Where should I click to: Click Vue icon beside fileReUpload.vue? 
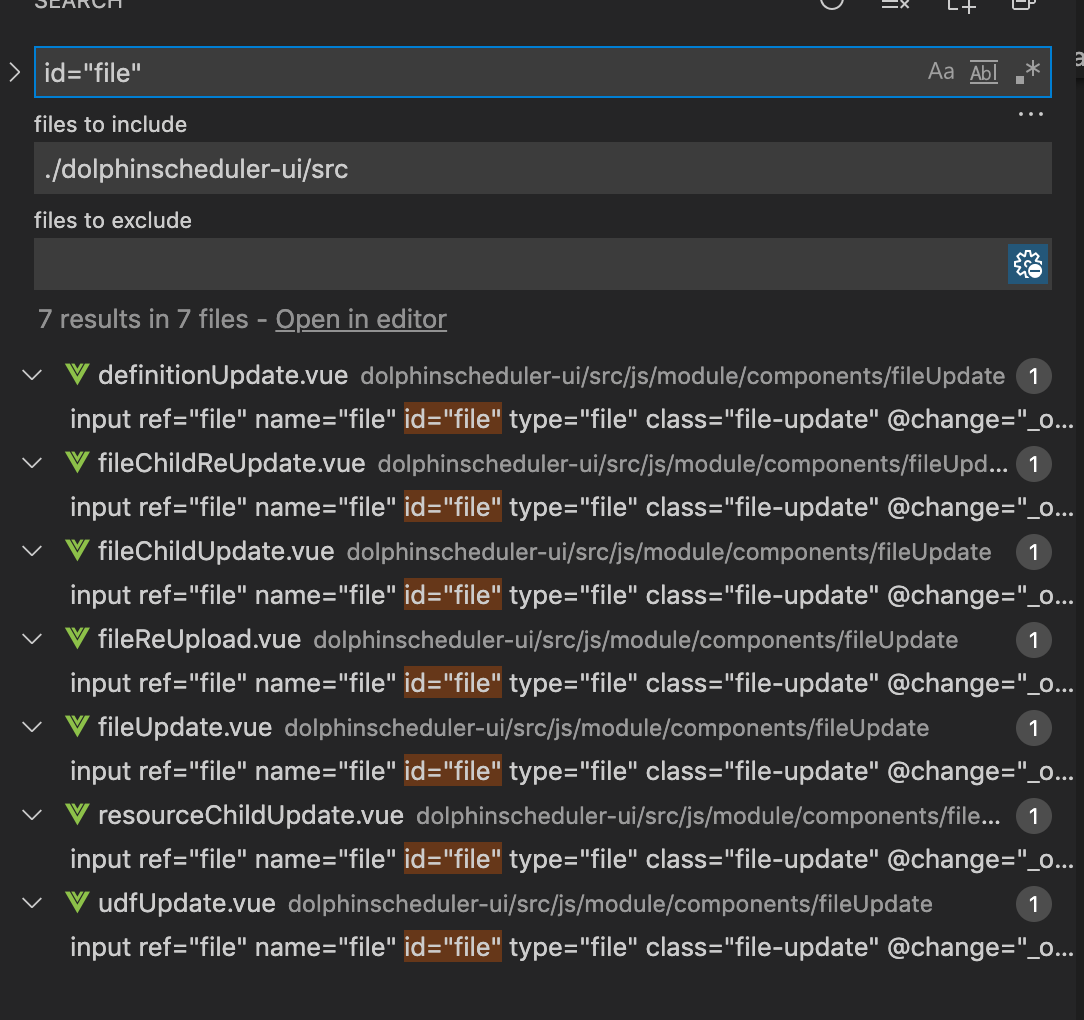click(x=77, y=638)
